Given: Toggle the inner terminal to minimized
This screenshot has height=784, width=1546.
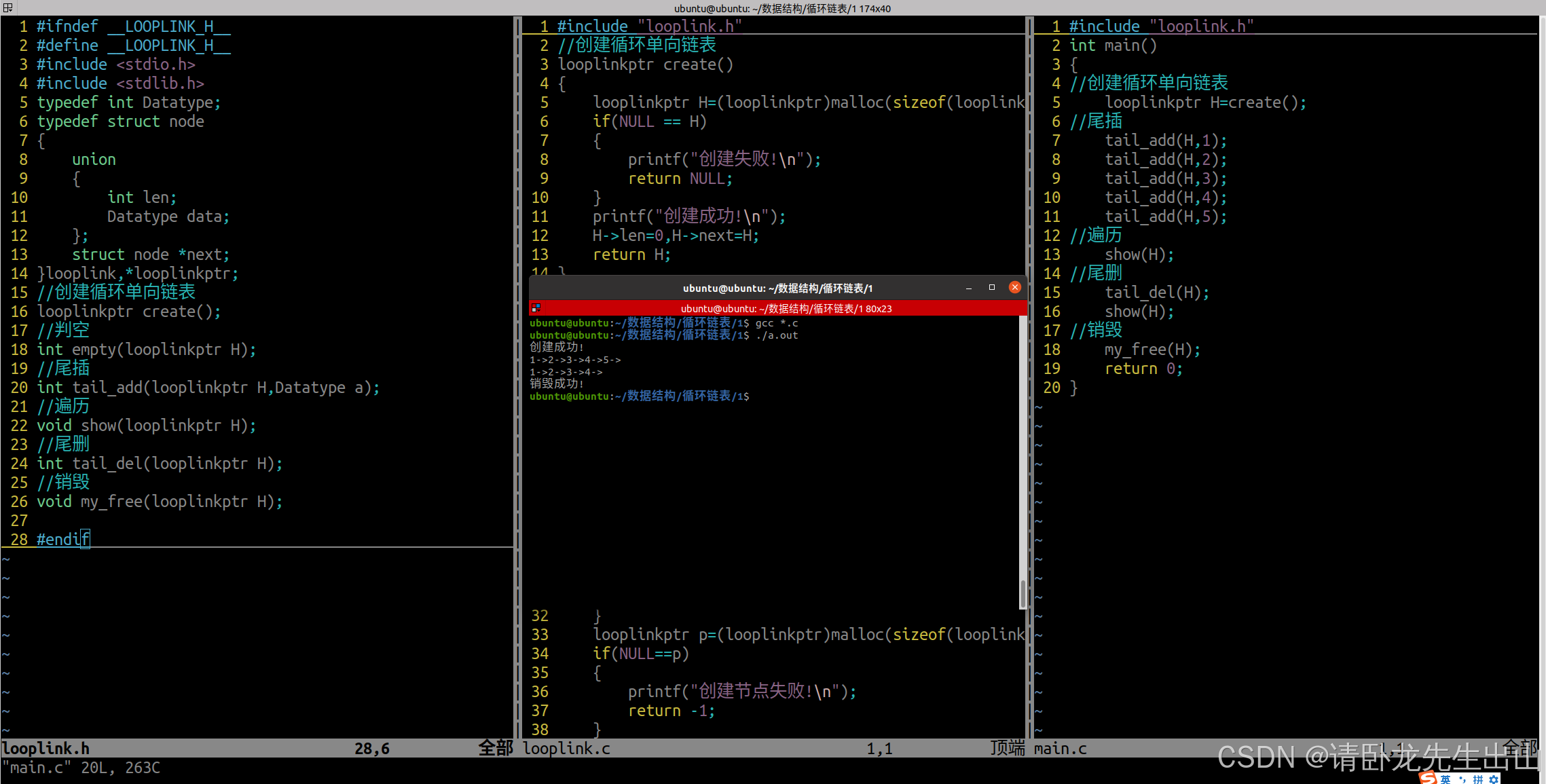Looking at the screenshot, I should (x=968, y=288).
